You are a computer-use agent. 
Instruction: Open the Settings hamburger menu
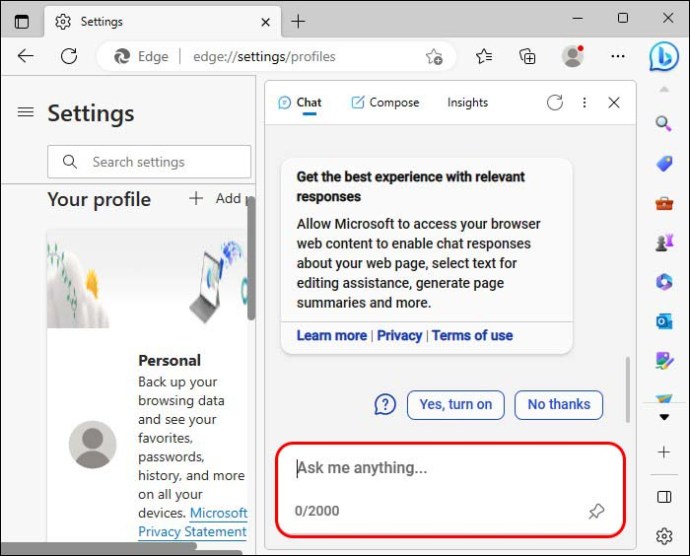coord(25,112)
